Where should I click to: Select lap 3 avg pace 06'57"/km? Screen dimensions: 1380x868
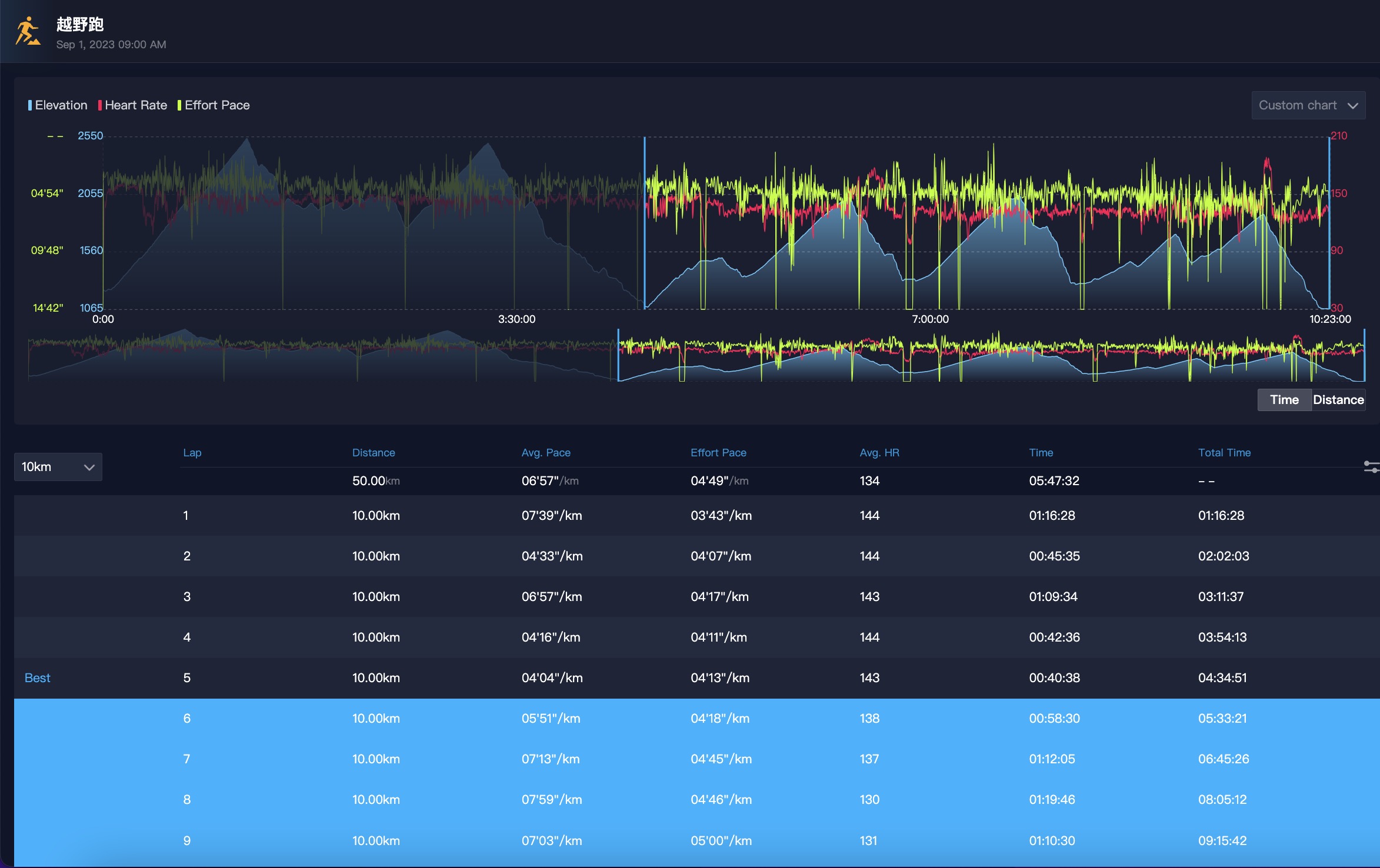tap(552, 597)
